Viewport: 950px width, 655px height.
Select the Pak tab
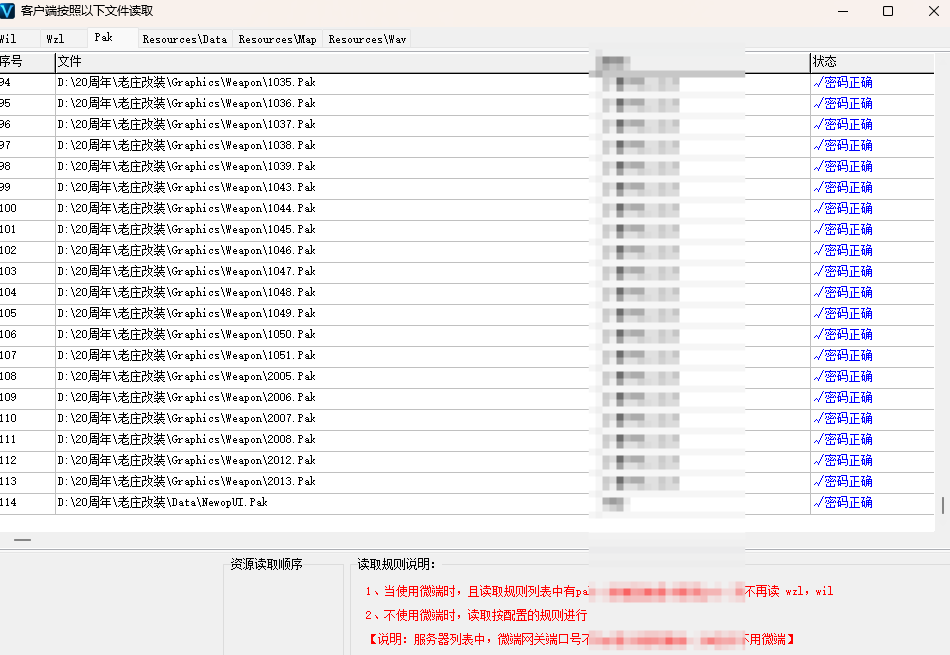pos(113,38)
